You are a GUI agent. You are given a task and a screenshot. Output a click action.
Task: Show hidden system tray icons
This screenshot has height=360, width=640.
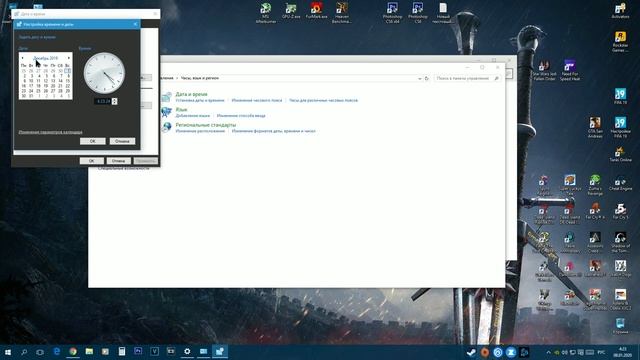(548, 352)
